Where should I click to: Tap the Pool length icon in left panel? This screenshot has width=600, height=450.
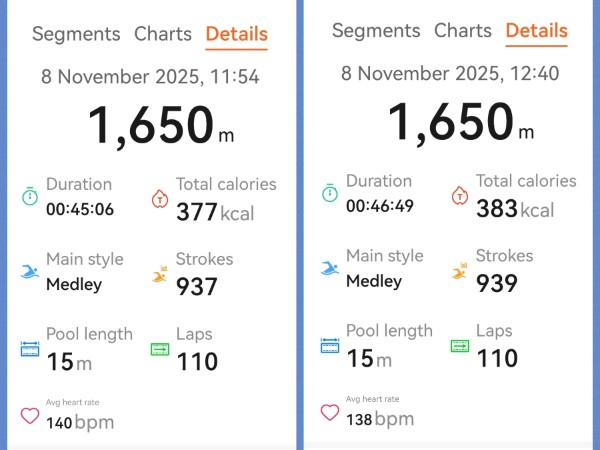tap(30, 349)
